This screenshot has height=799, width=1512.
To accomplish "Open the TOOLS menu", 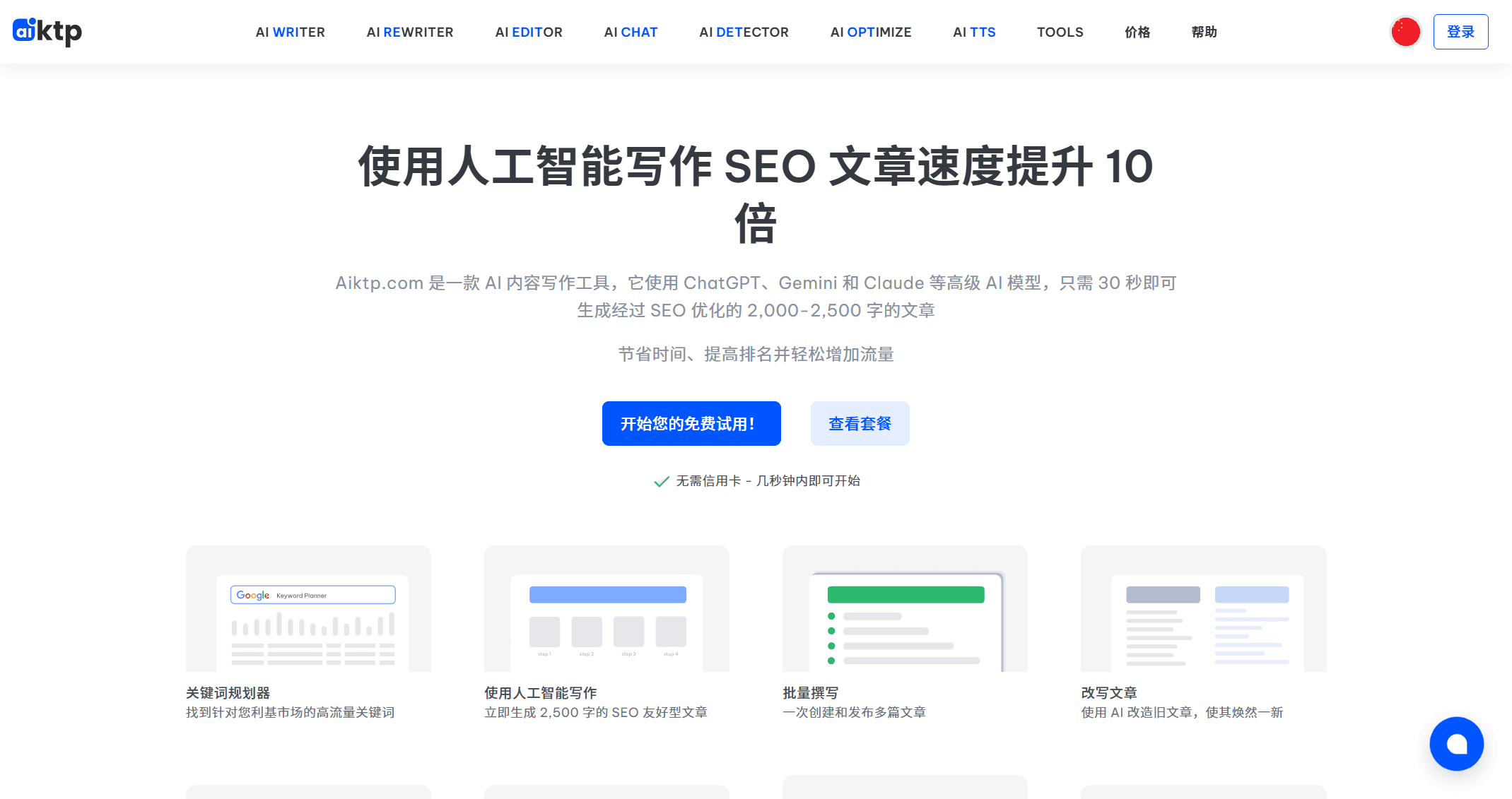I will point(1060,32).
